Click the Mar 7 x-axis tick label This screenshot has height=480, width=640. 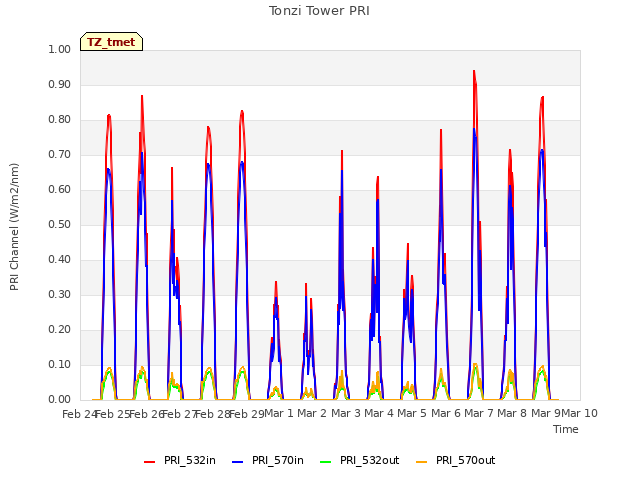[479, 413]
